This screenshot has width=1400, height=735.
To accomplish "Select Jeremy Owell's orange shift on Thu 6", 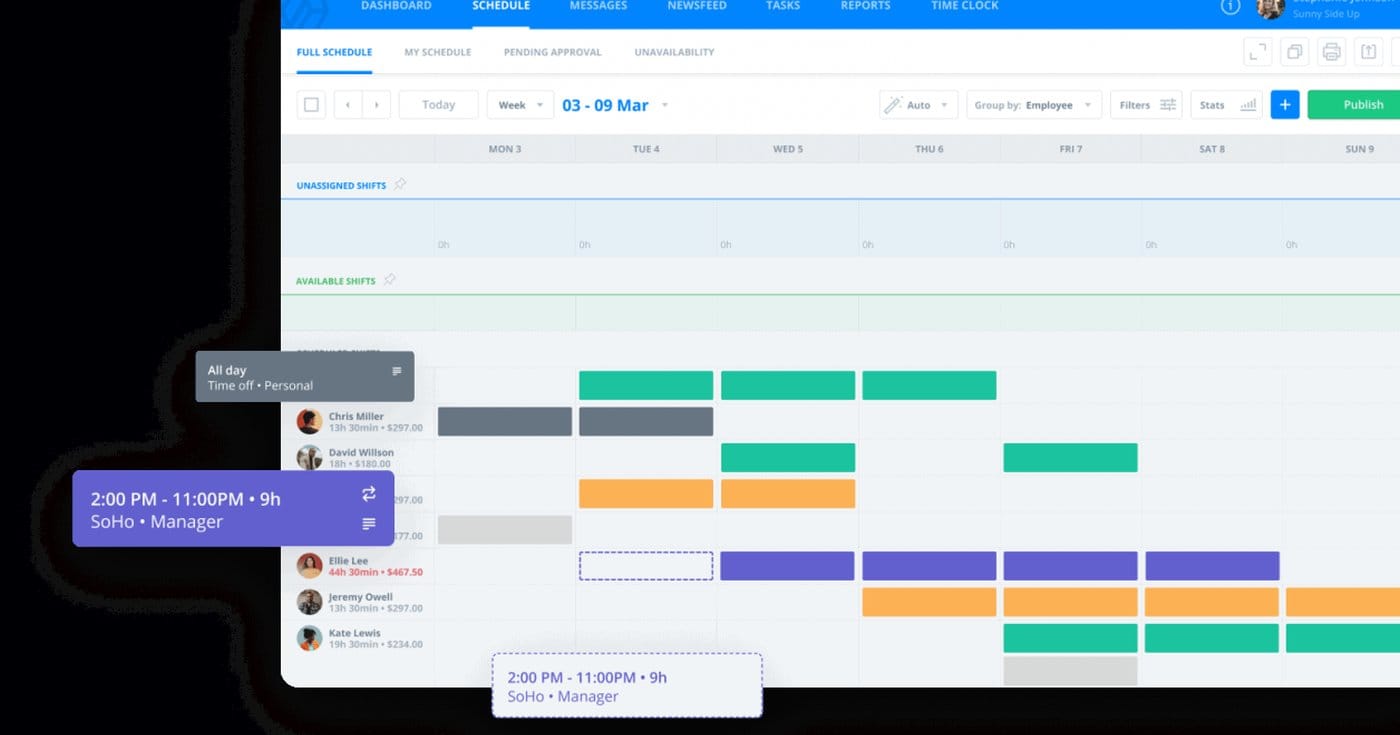I will (x=929, y=602).
